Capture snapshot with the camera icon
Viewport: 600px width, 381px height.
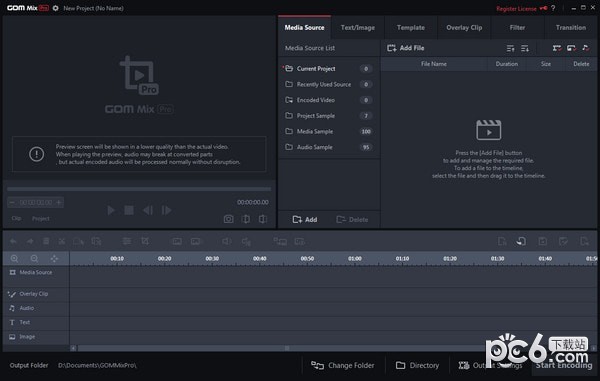pos(228,219)
